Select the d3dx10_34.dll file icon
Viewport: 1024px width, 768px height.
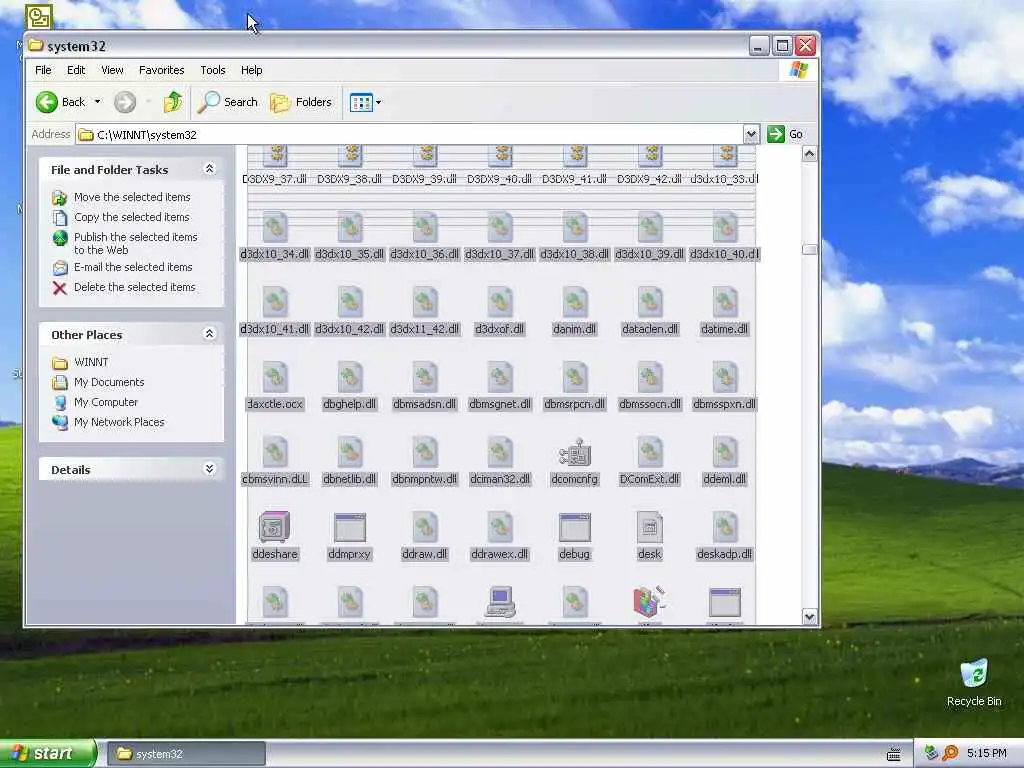tap(274, 227)
